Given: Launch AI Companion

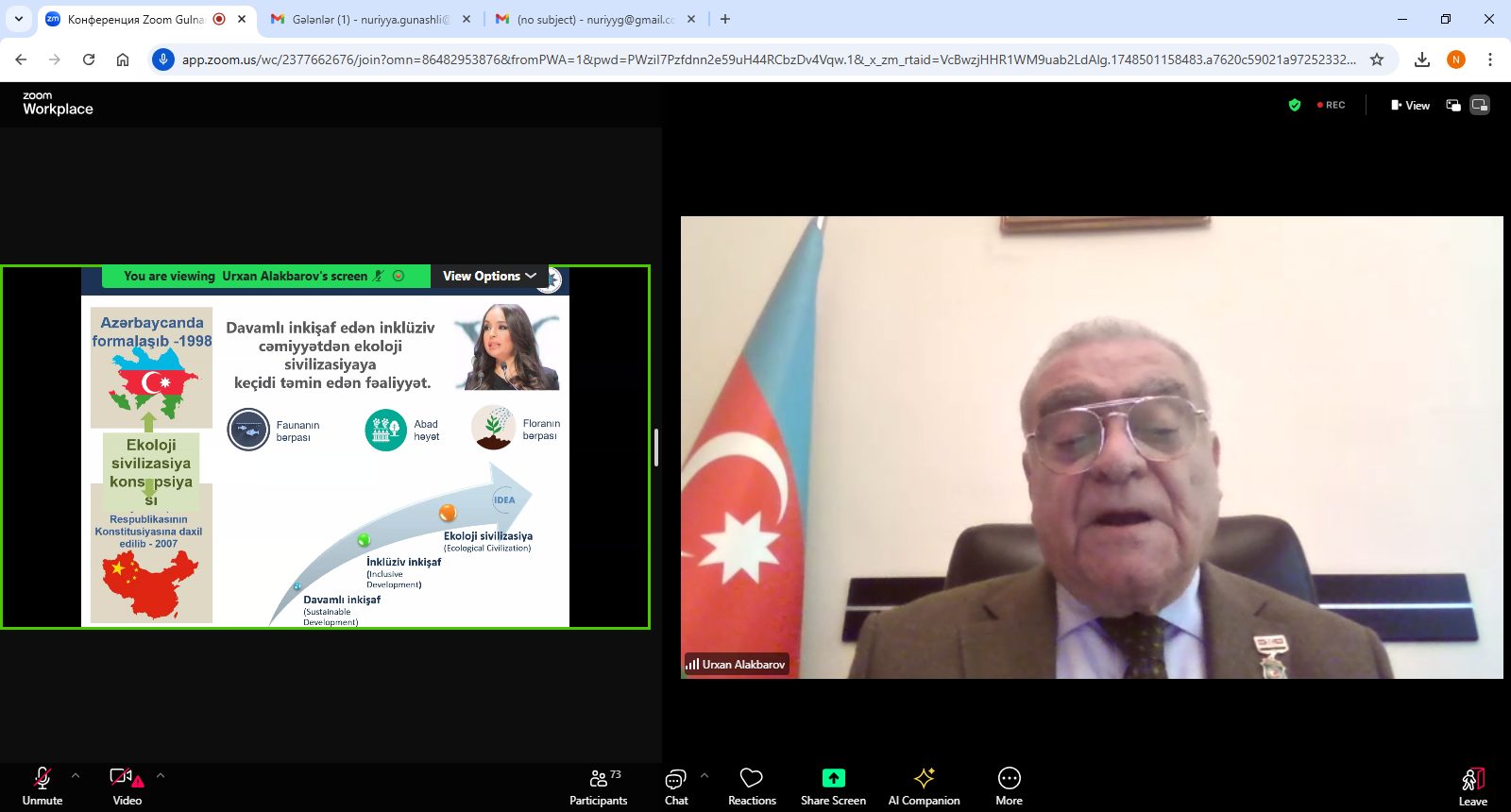Looking at the screenshot, I should 924,786.
